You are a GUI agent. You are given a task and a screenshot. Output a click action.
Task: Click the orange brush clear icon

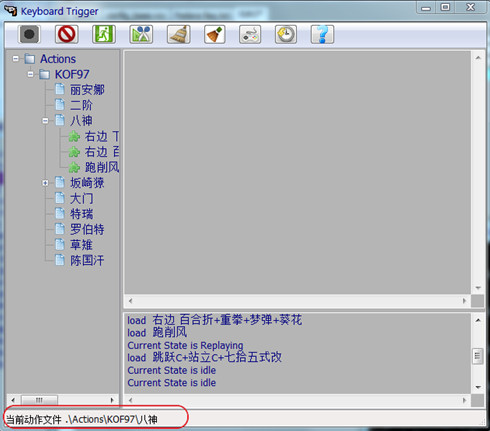point(215,34)
